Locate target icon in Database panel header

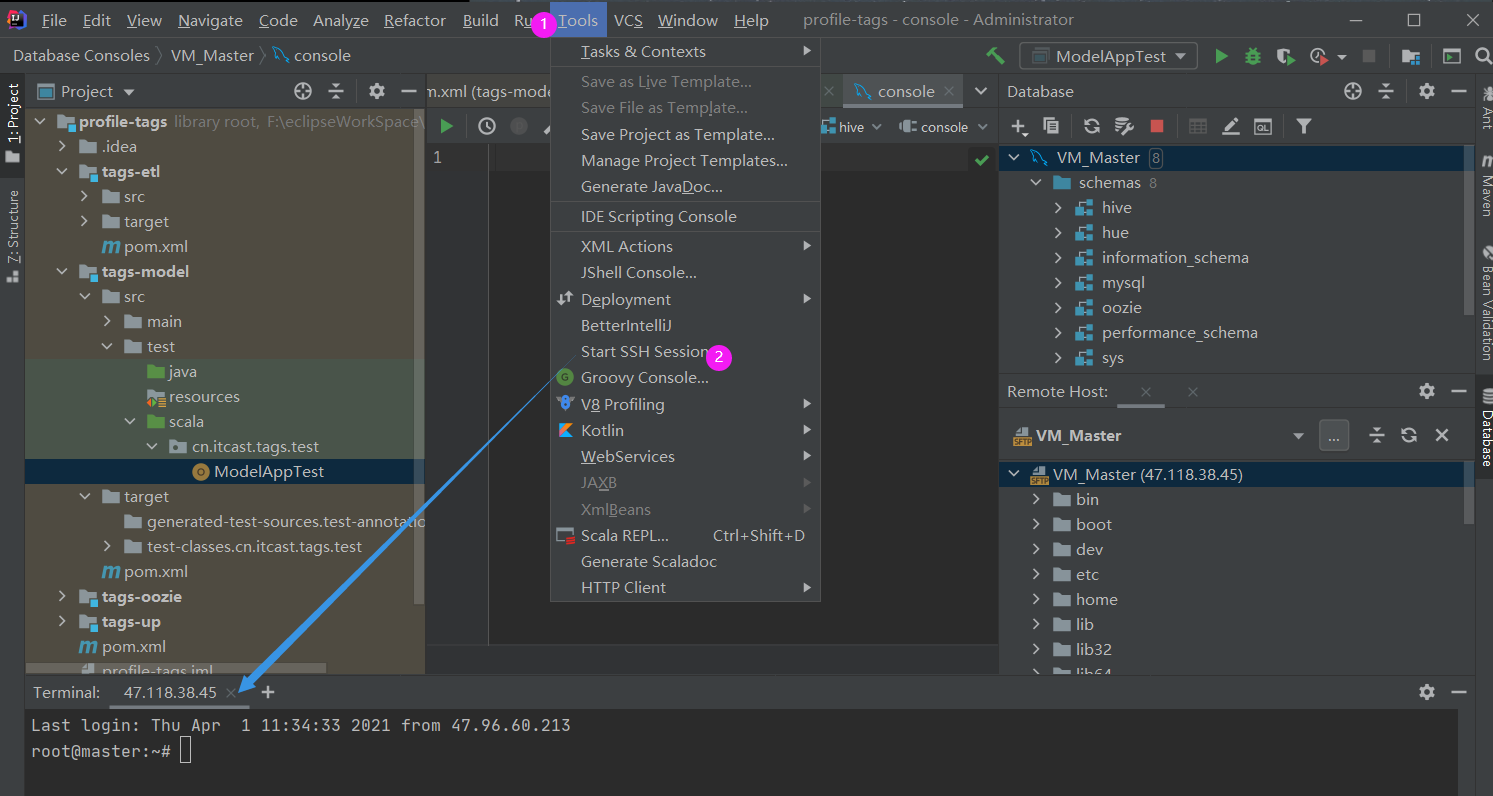click(x=1353, y=91)
